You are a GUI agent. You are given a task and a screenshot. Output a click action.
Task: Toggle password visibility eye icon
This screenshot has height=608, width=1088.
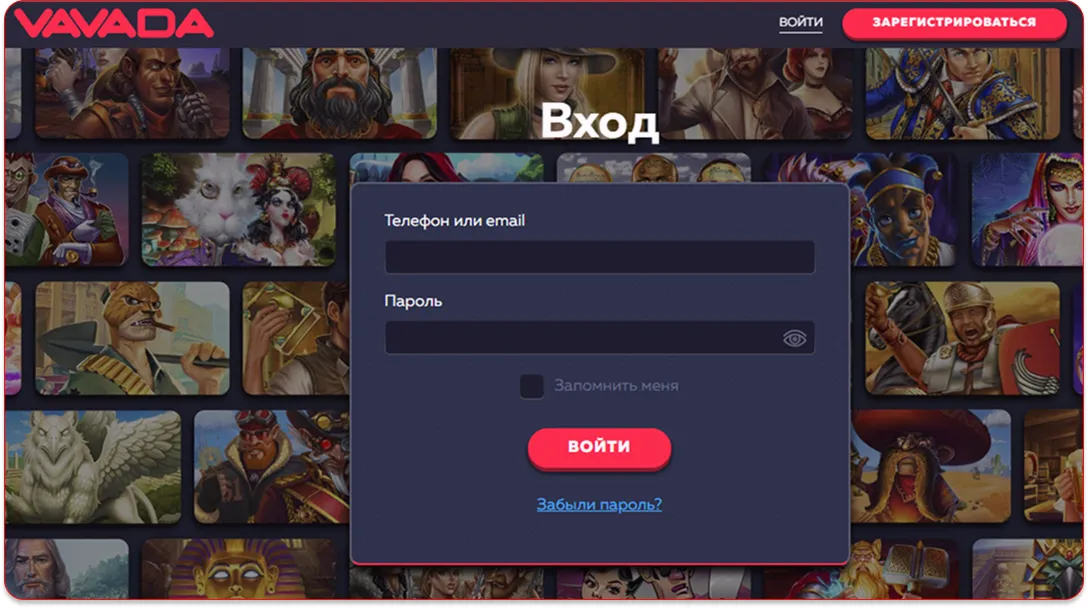(794, 338)
